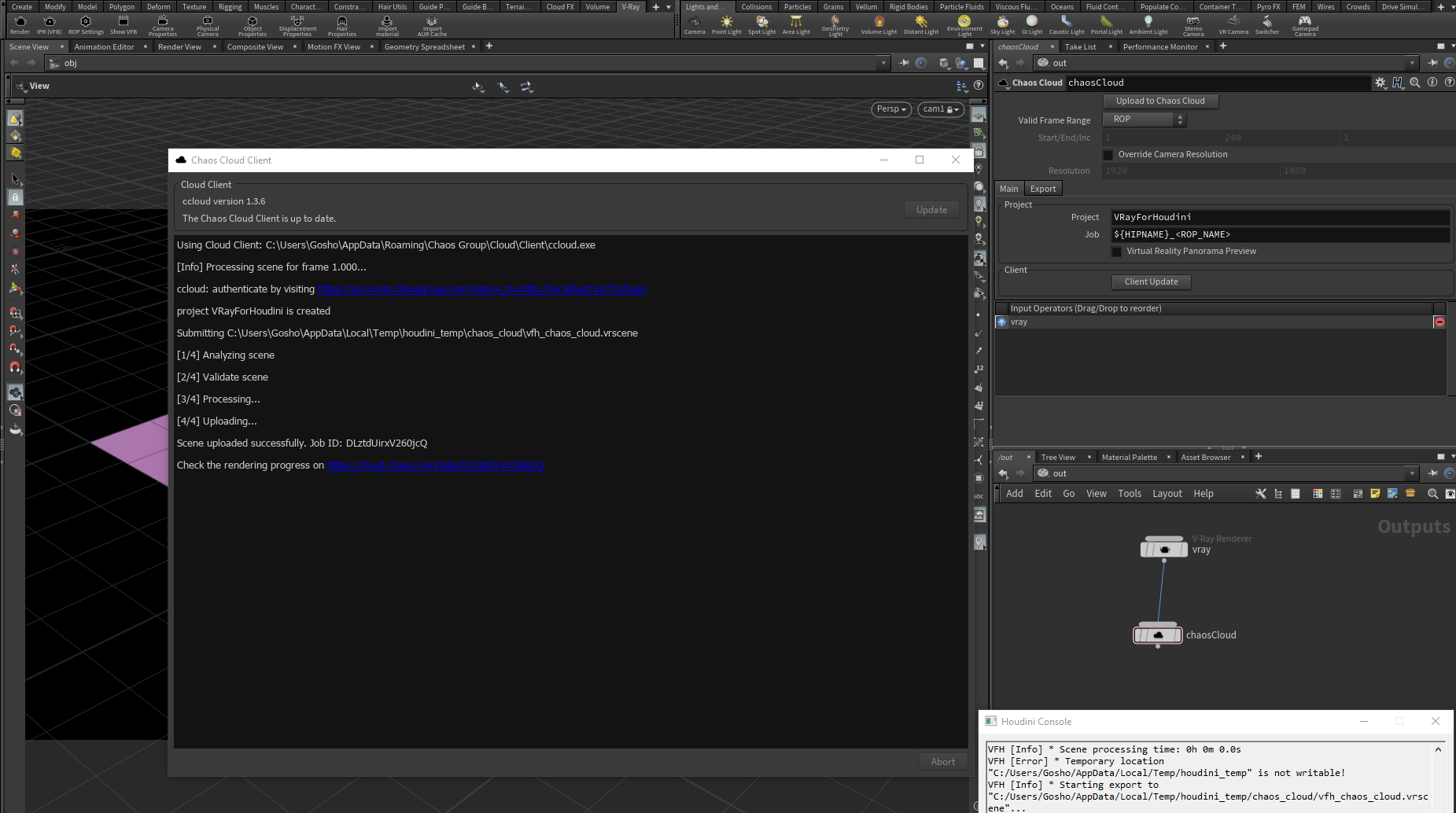Click the Job name input field
The image size is (1456, 813).
pos(1280,234)
